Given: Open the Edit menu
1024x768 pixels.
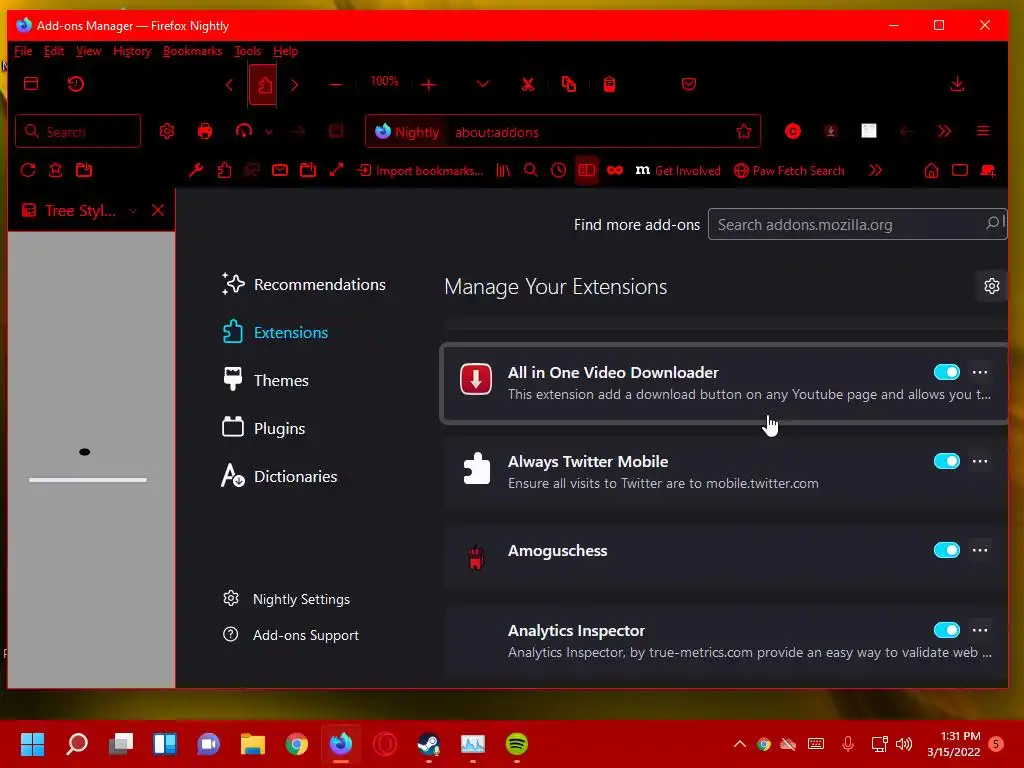Looking at the screenshot, I should [x=54, y=51].
